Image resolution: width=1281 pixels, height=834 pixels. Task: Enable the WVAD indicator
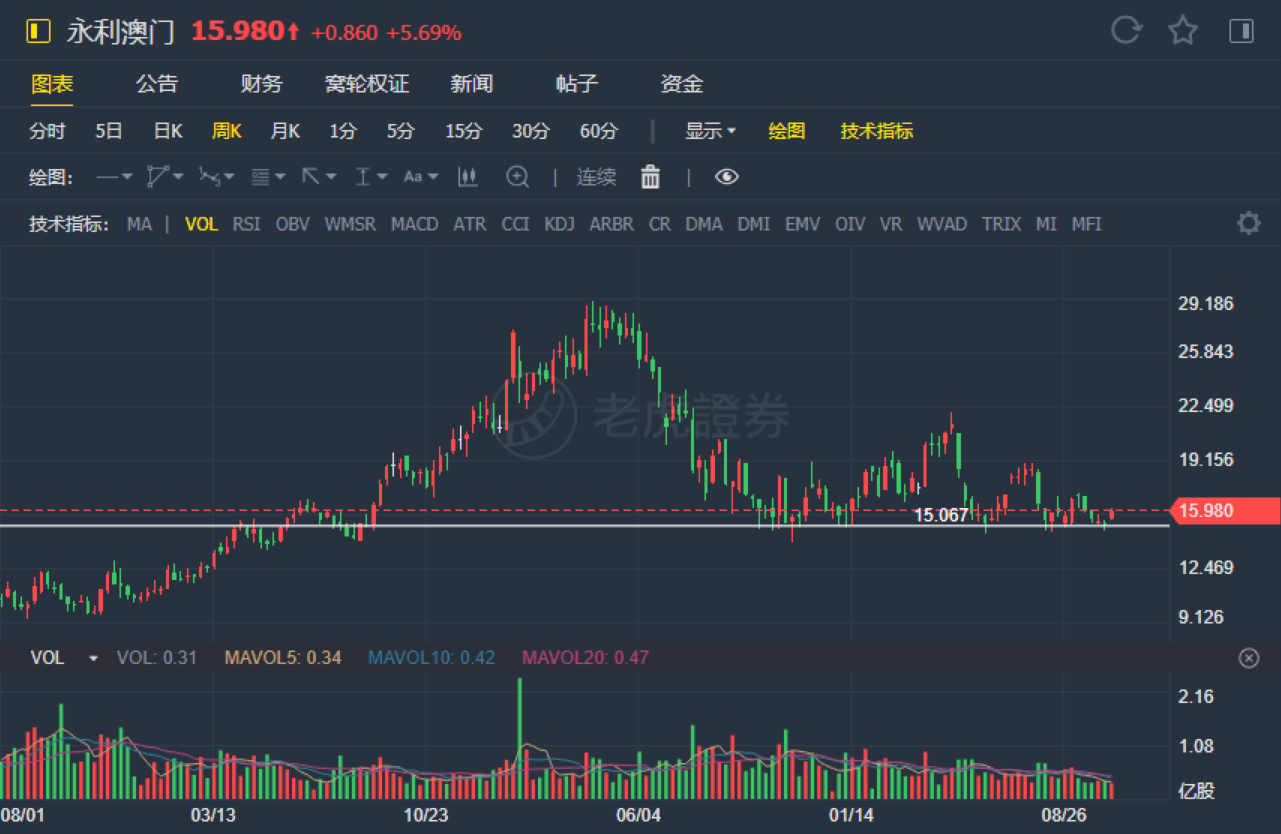click(x=942, y=224)
